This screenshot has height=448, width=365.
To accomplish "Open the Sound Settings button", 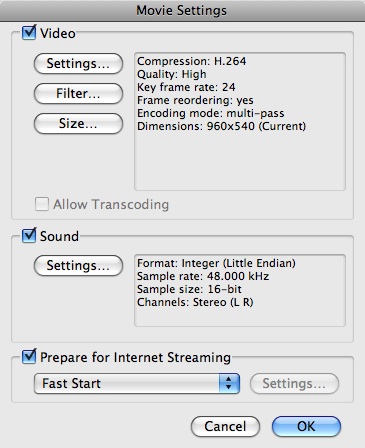I will (78, 265).
